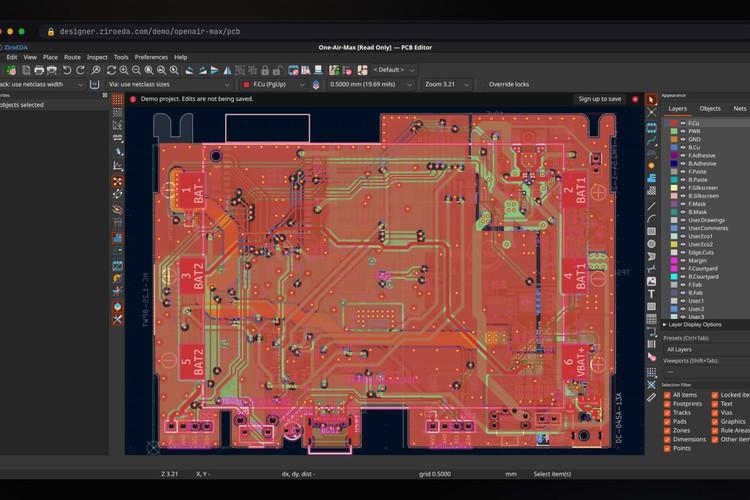
Task: Click the zoom out icon
Action: point(136,70)
